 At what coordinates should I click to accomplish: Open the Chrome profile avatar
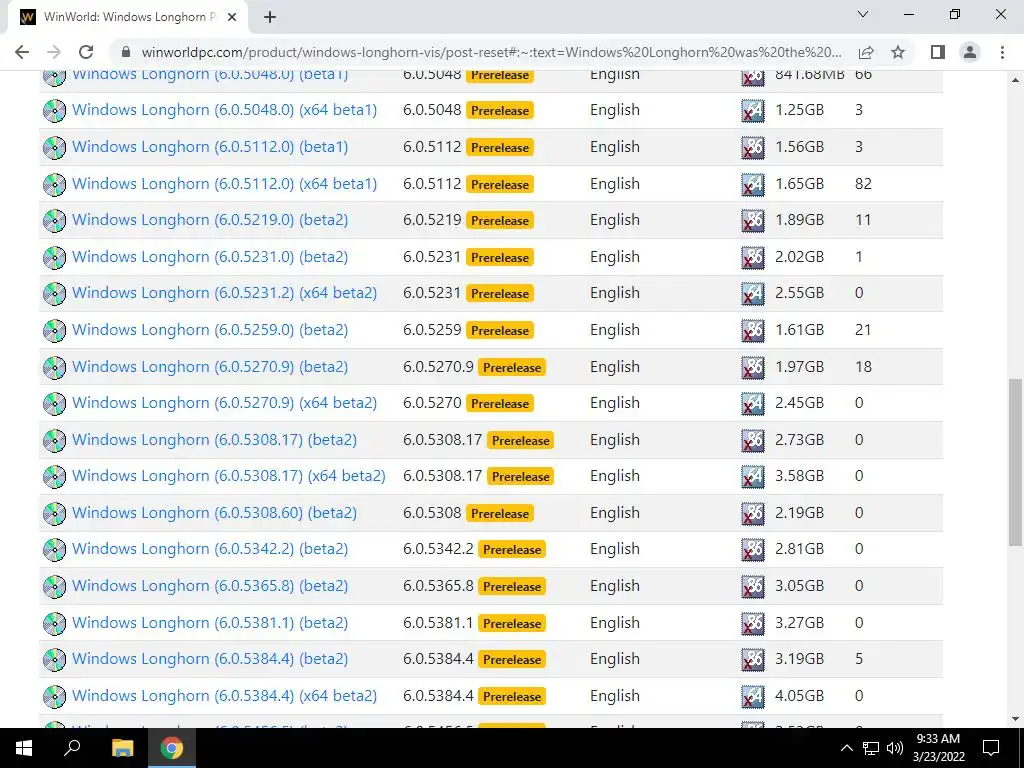pos(970,52)
